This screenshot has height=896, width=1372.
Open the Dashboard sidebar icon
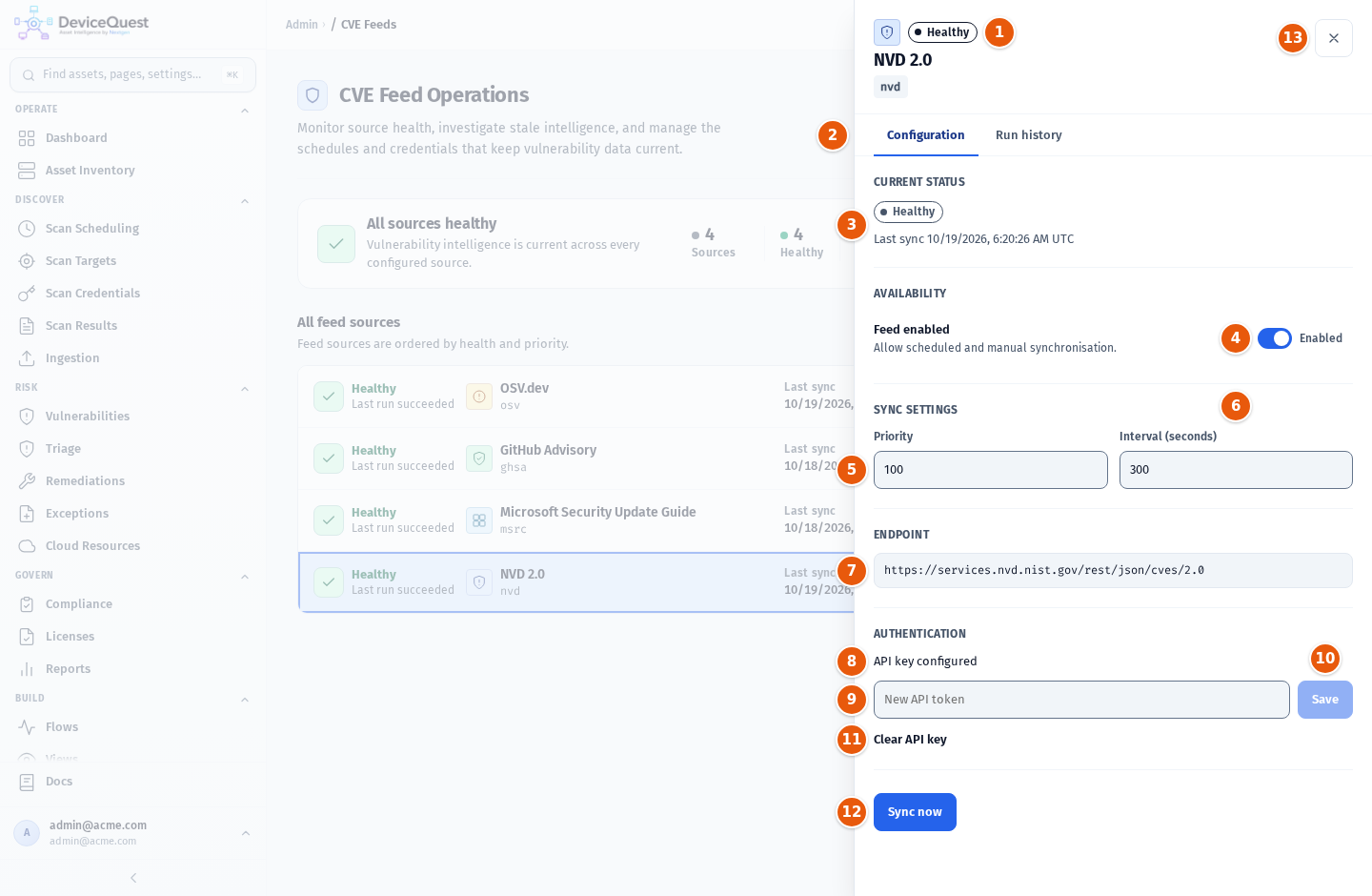[x=27, y=138]
